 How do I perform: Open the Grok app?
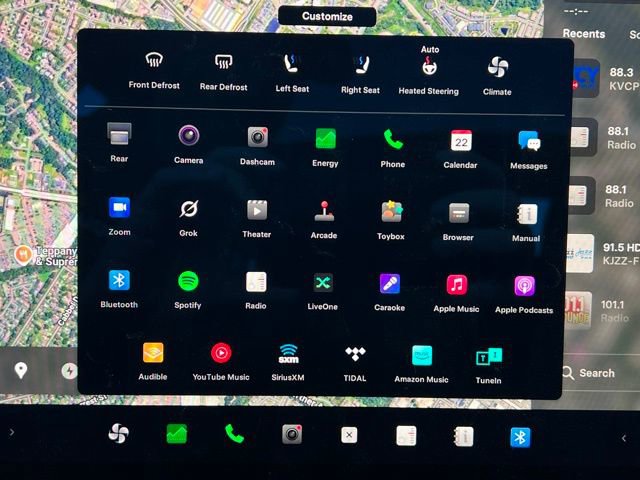(188, 210)
